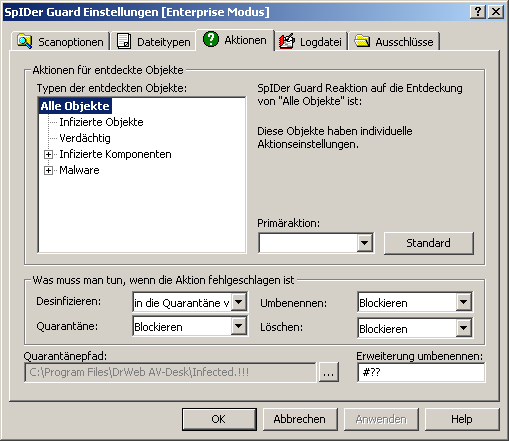Click the Quarantänepfad text field

170,372
